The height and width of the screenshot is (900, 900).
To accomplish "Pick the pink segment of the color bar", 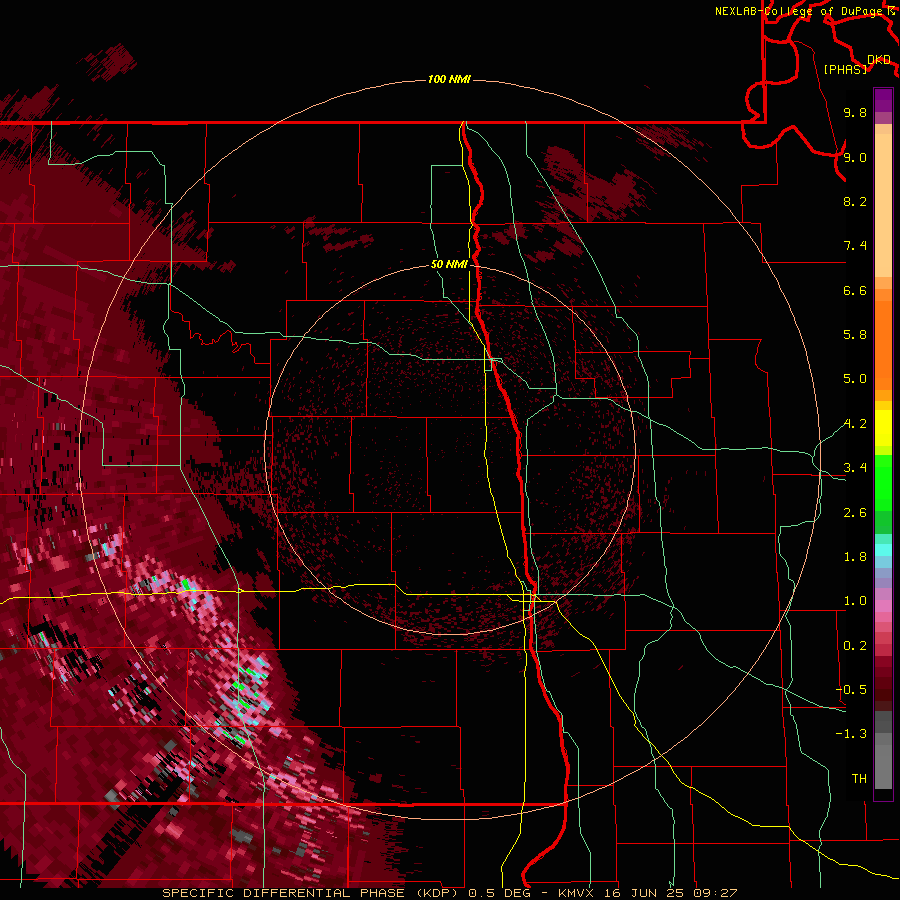I will coord(883,606).
